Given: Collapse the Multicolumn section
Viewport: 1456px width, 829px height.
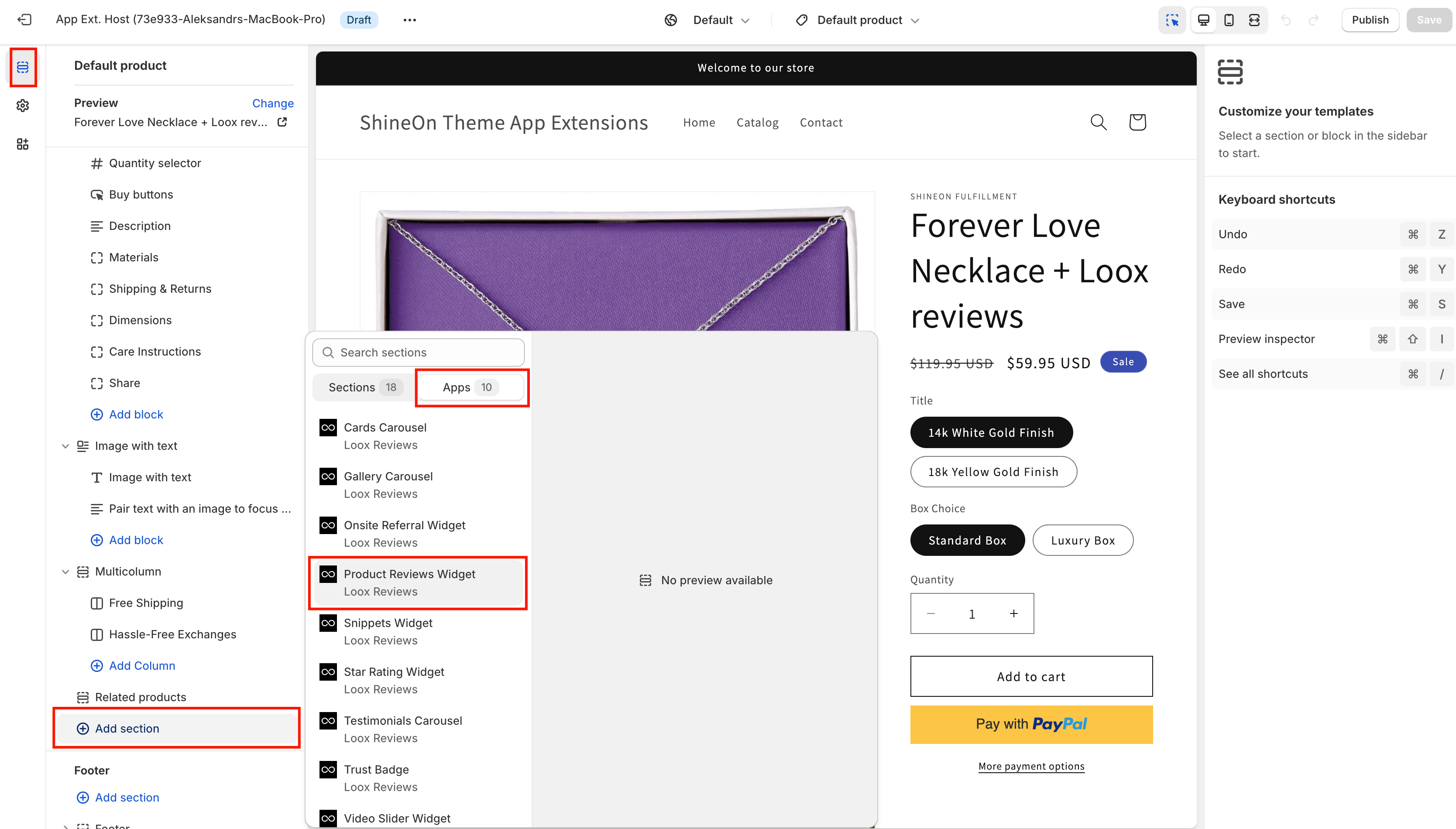Looking at the screenshot, I should [x=65, y=572].
